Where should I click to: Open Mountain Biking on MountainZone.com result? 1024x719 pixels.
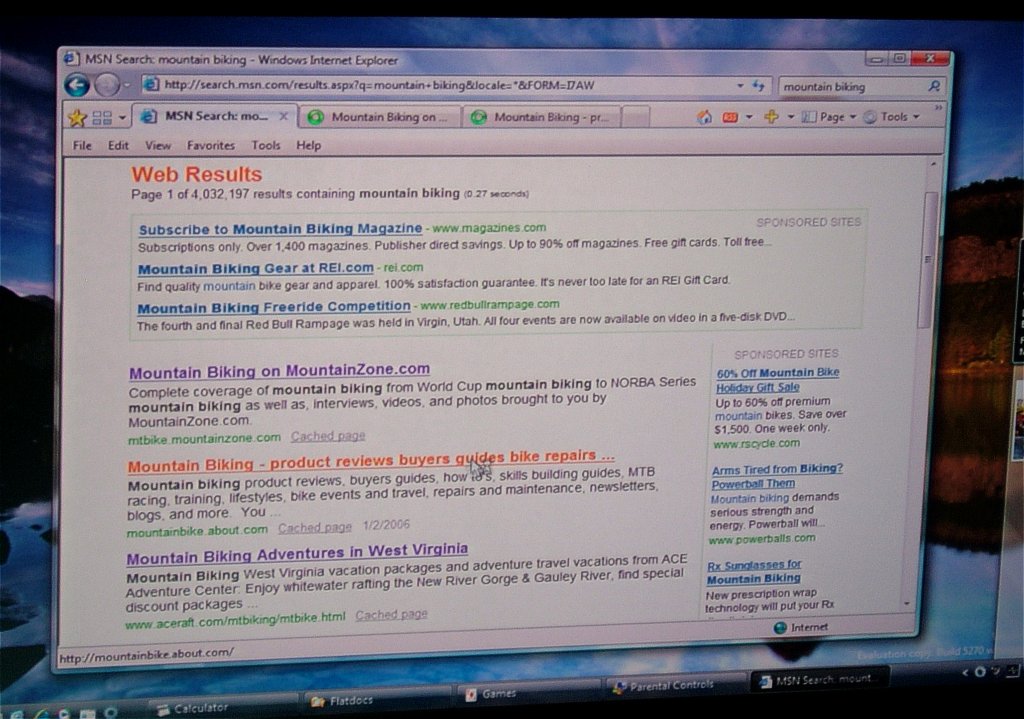click(279, 370)
